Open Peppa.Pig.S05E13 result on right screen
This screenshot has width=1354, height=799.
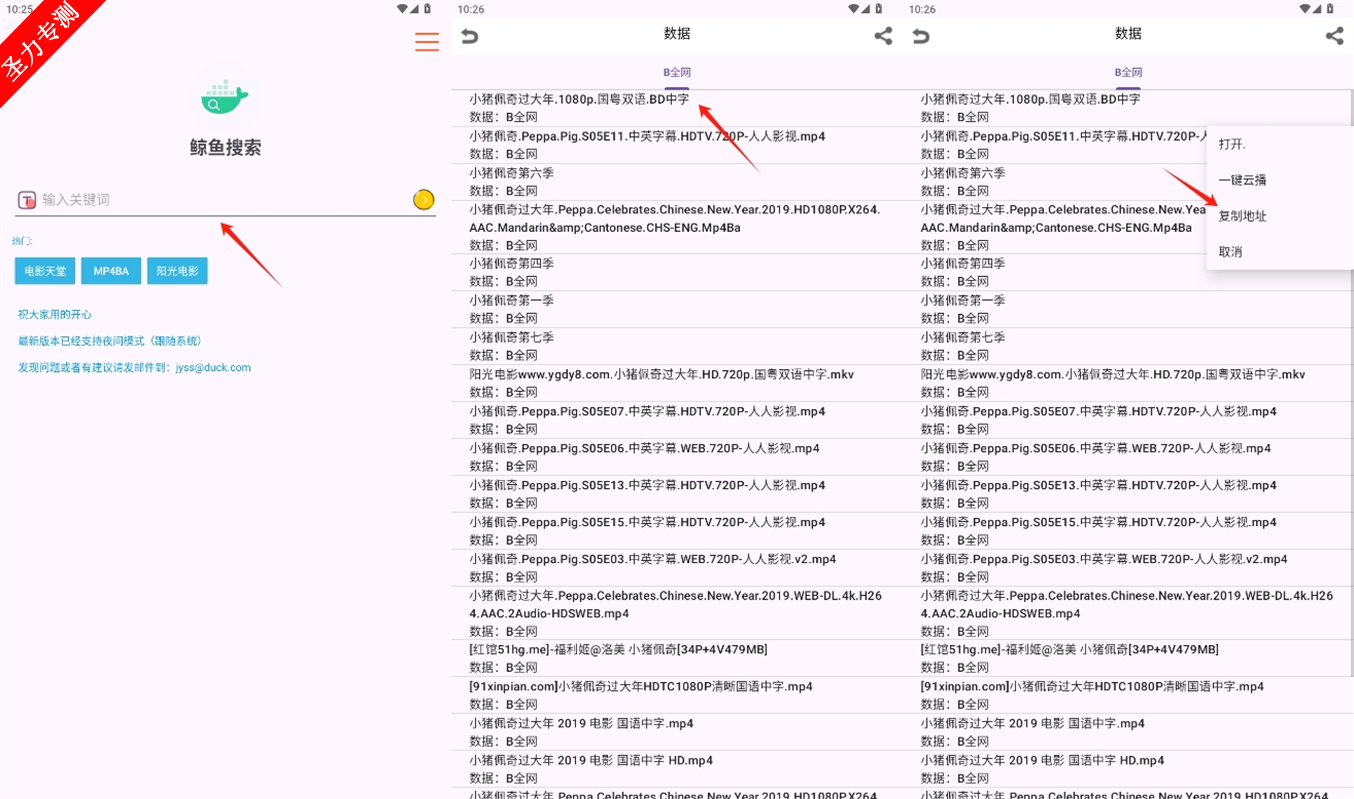[x=1128, y=494]
